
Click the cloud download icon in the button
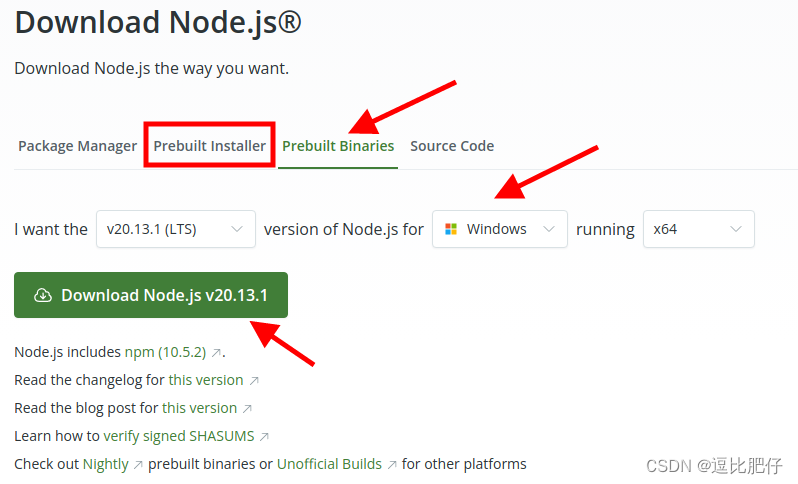coord(43,295)
